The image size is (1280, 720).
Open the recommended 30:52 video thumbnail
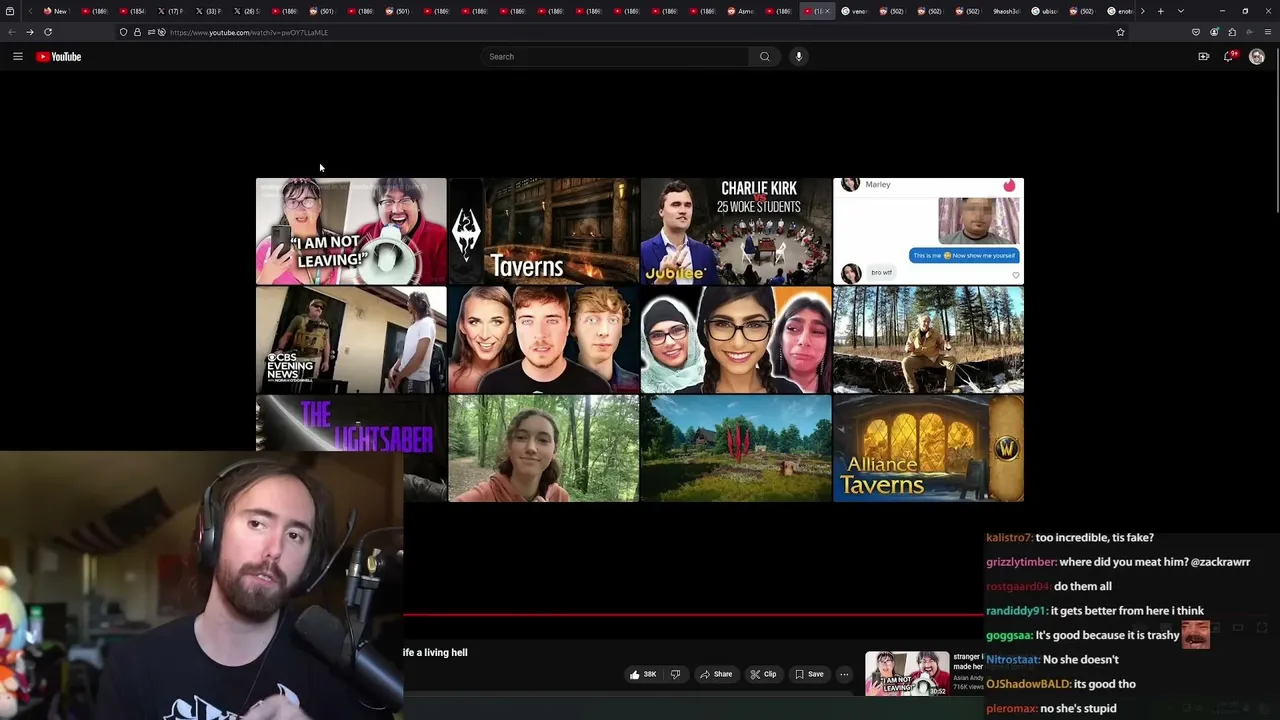point(907,674)
